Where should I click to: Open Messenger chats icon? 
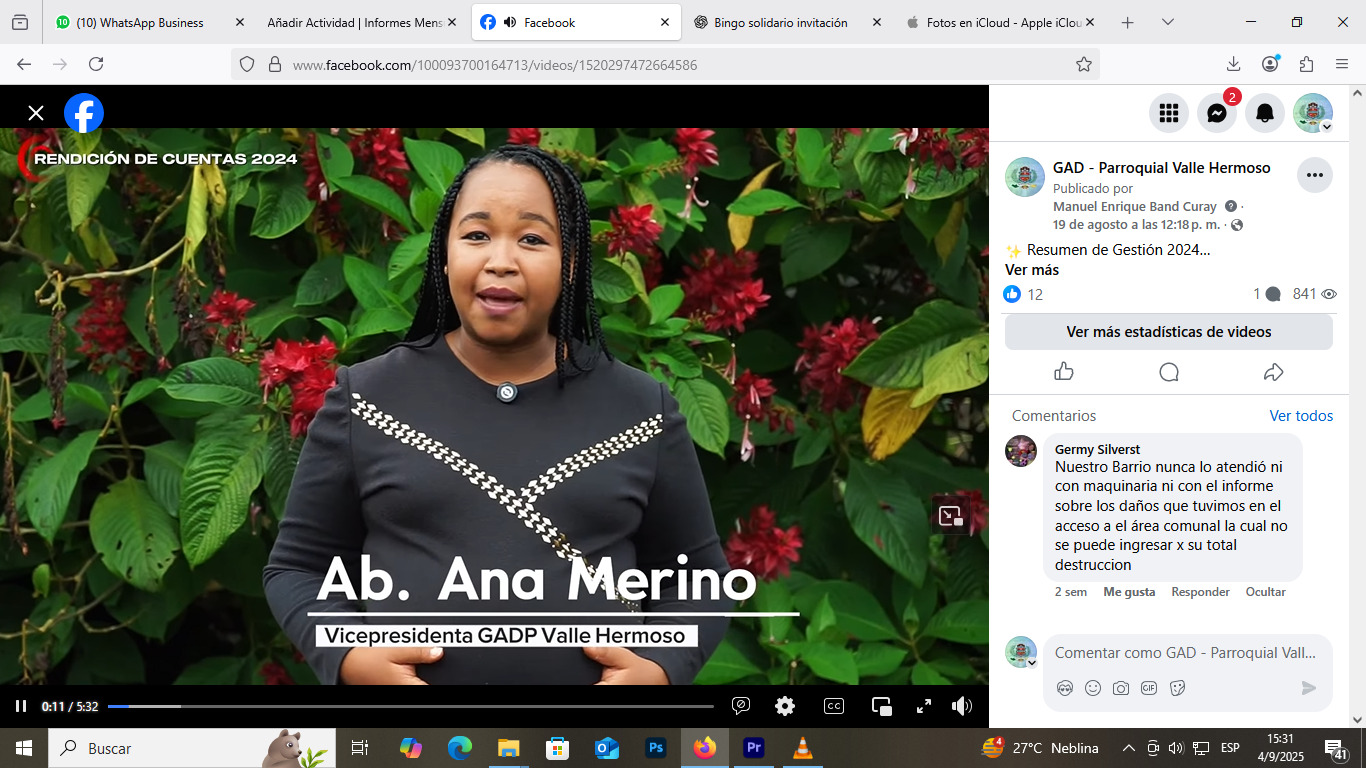tap(1216, 113)
